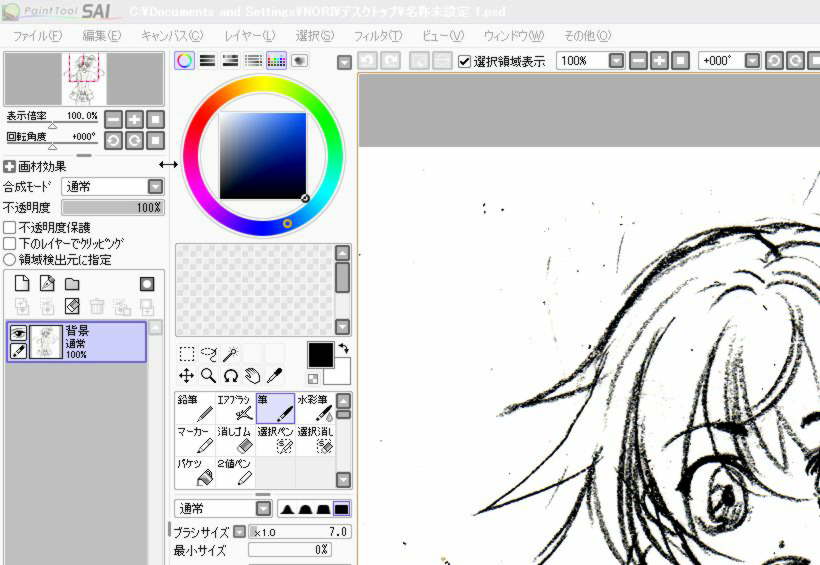The image size is (820, 565).
Task: Select the move tool
Action: tap(187, 376)
